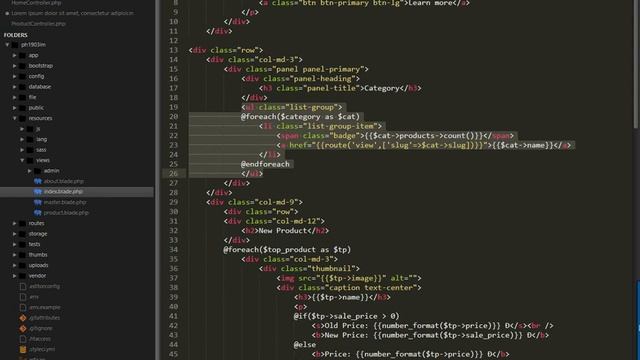Click line number 26 in the gutter

[173, 173]
